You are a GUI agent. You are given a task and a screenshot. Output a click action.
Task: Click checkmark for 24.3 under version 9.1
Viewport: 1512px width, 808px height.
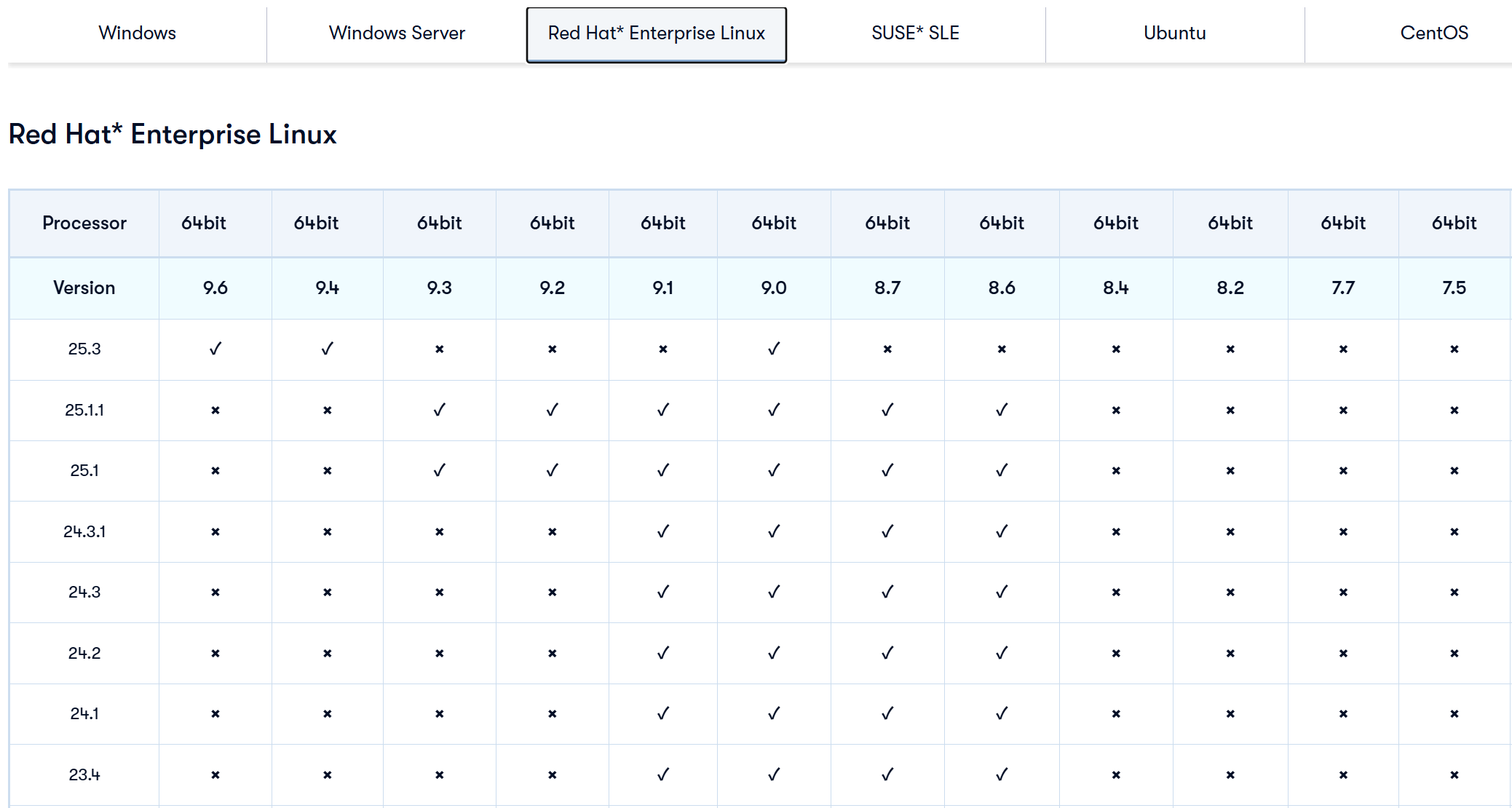[662, 592]
